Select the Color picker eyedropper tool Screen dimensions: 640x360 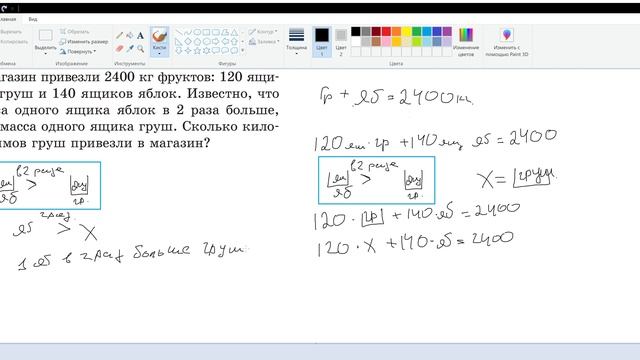(x=130, y=49)
